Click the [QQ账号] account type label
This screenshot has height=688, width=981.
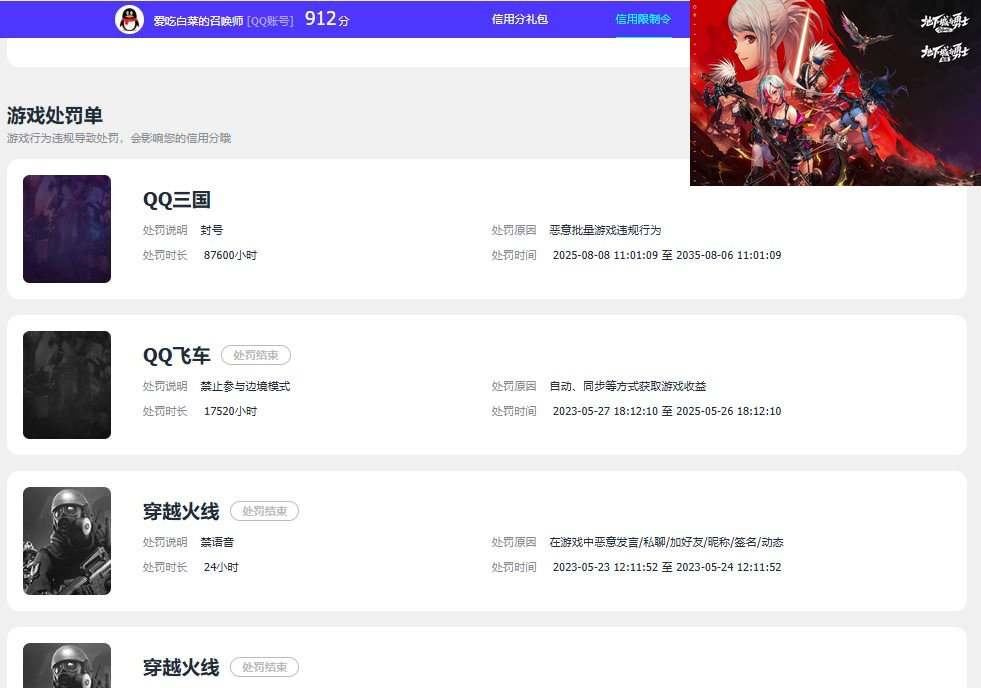click(x=270, y=21)
